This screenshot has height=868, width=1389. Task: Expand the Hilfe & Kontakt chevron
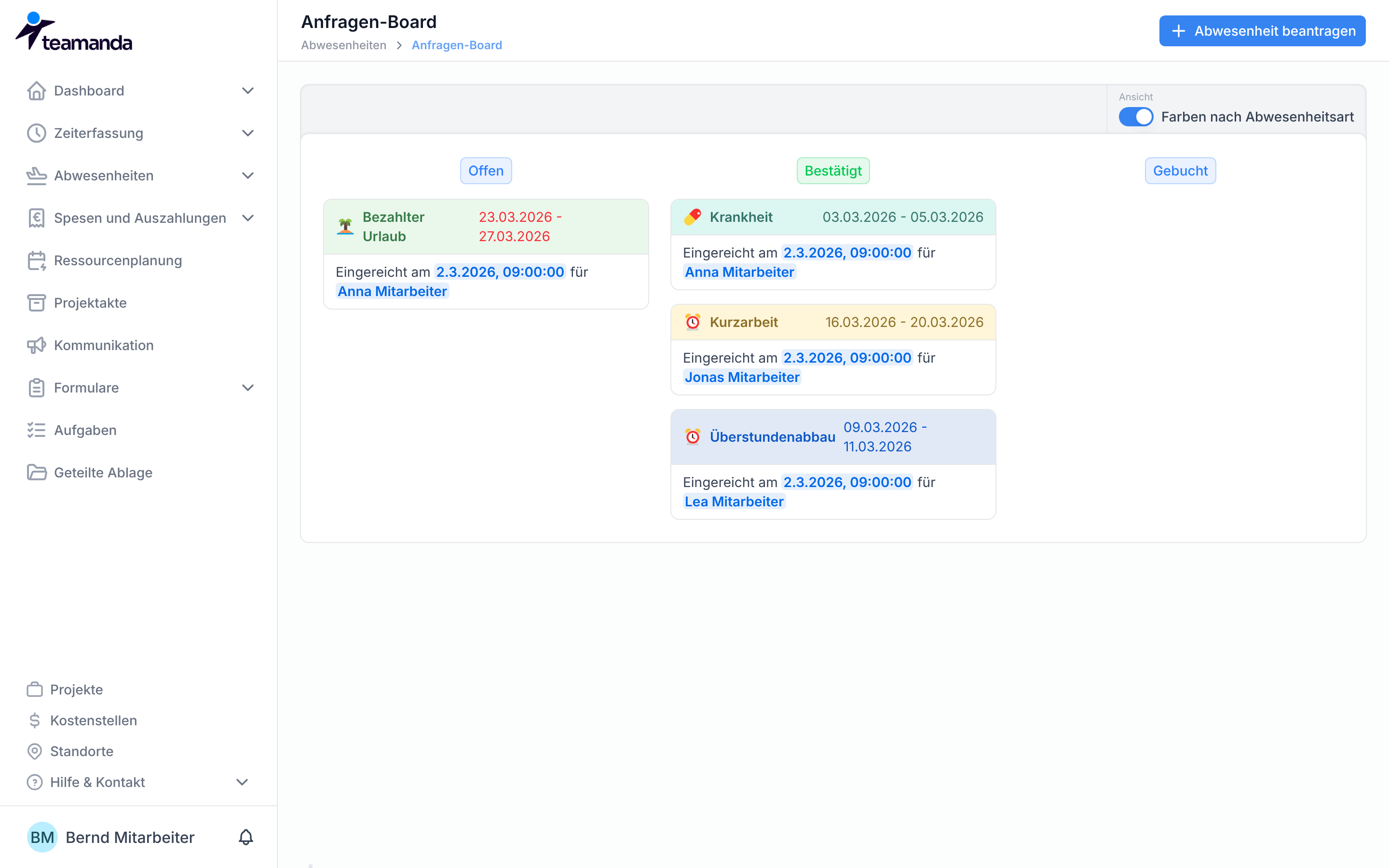242,783
